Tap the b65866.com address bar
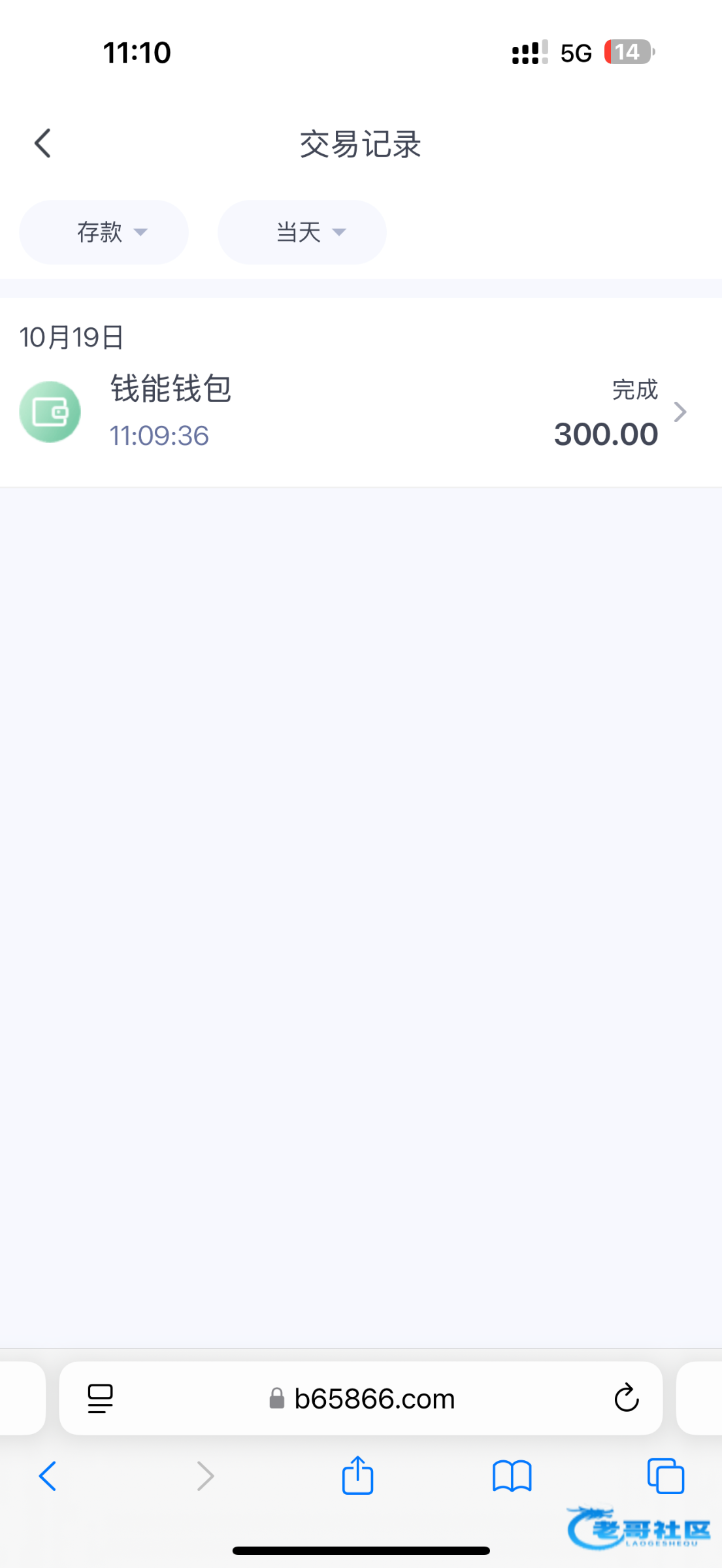The height and width of the screenshot is (1568, 722). [x=374, y=1399]
